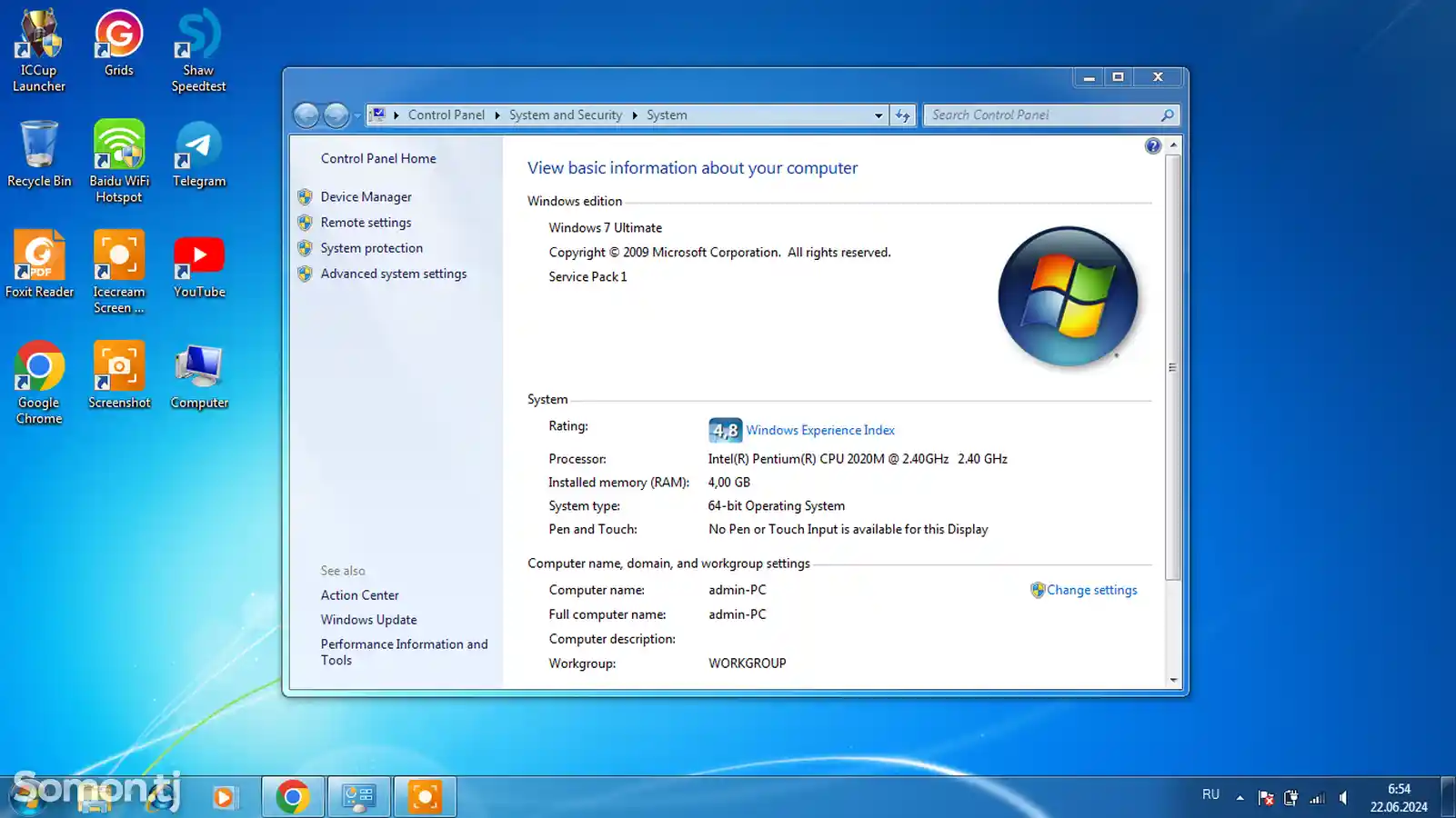Viewport: 1456px width, 818px height.
Task: Open the Baidu WiFi Hotspot shortcut
Action: (119, 161)
